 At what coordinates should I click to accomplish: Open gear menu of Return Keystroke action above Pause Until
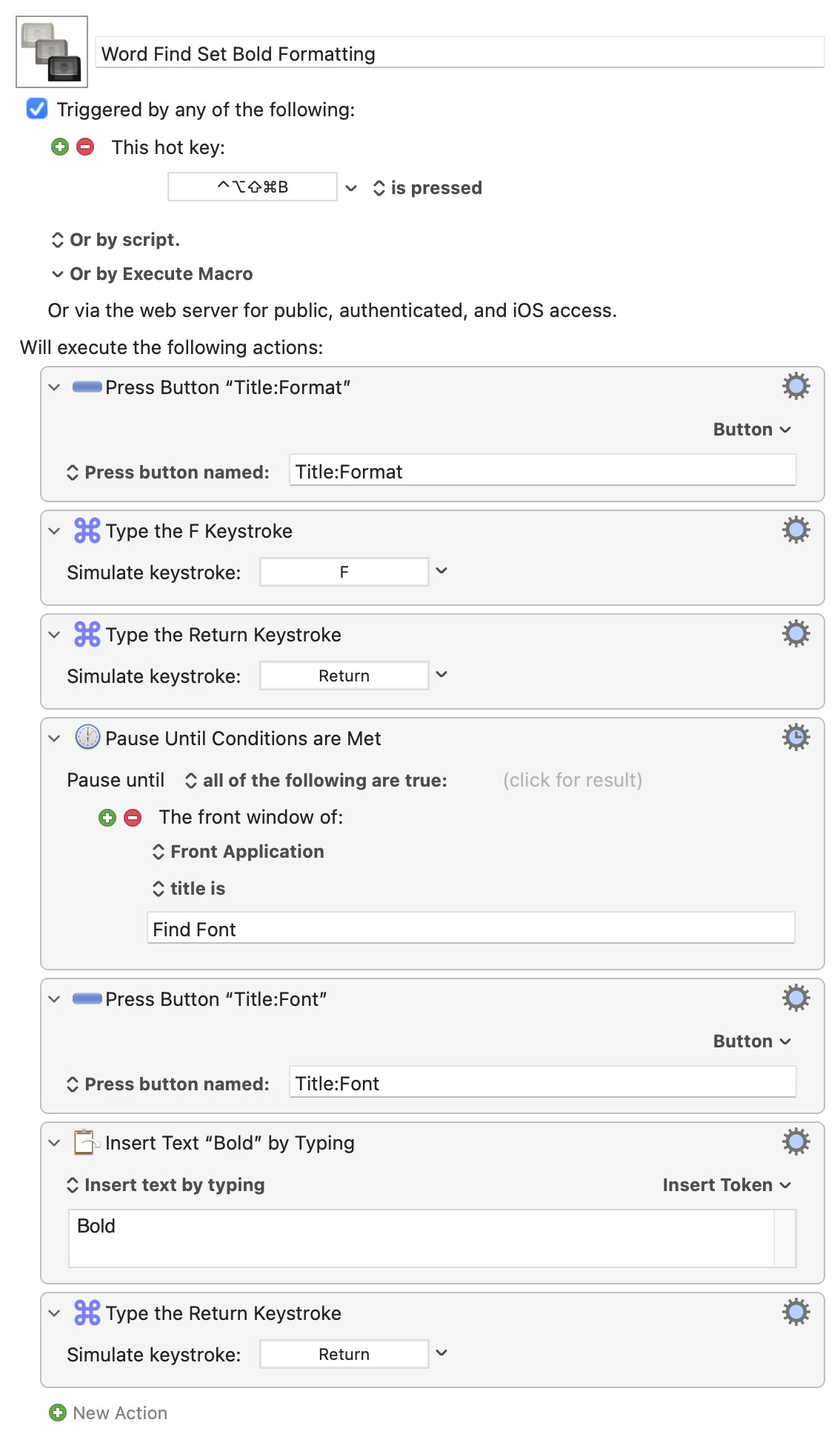(x=796, y=633)
